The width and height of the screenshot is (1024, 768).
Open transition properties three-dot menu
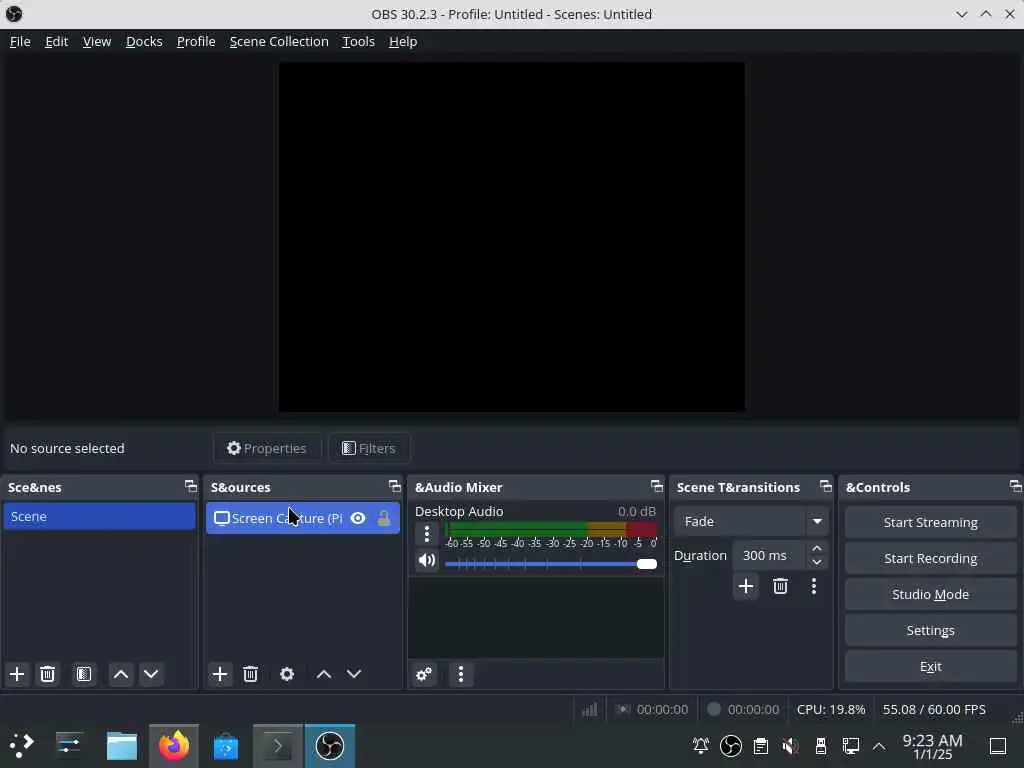pos(814,586)
